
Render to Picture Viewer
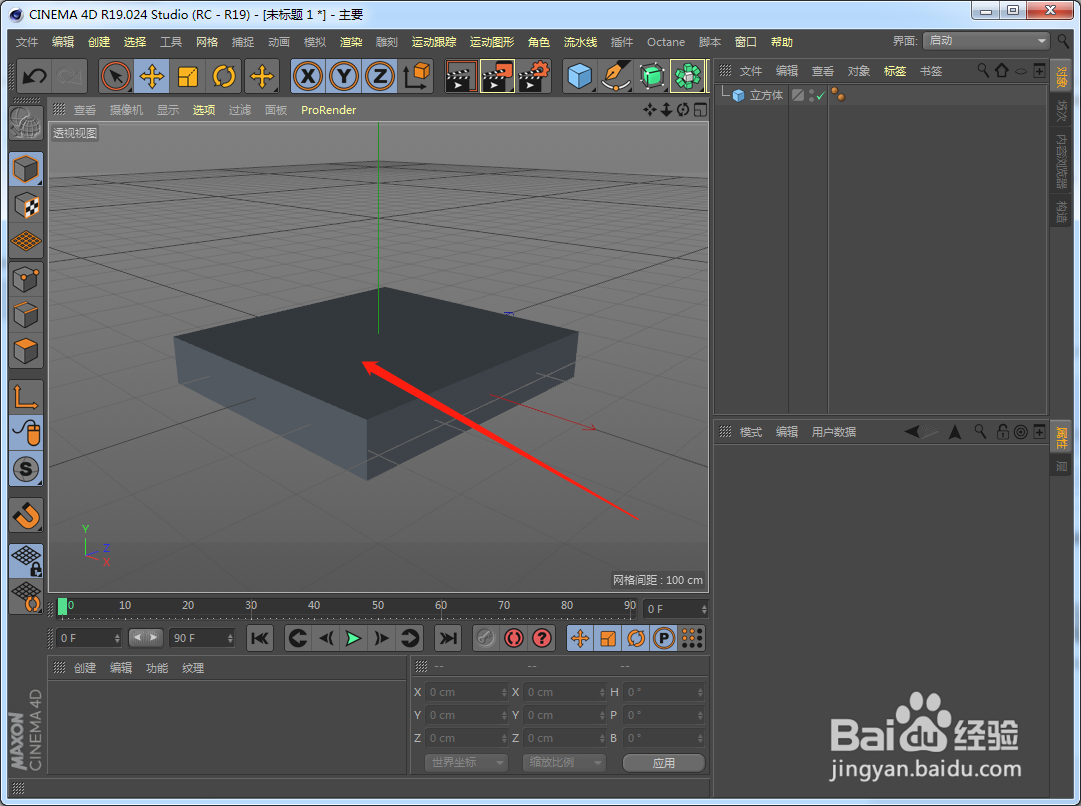(x=497, y=76)
